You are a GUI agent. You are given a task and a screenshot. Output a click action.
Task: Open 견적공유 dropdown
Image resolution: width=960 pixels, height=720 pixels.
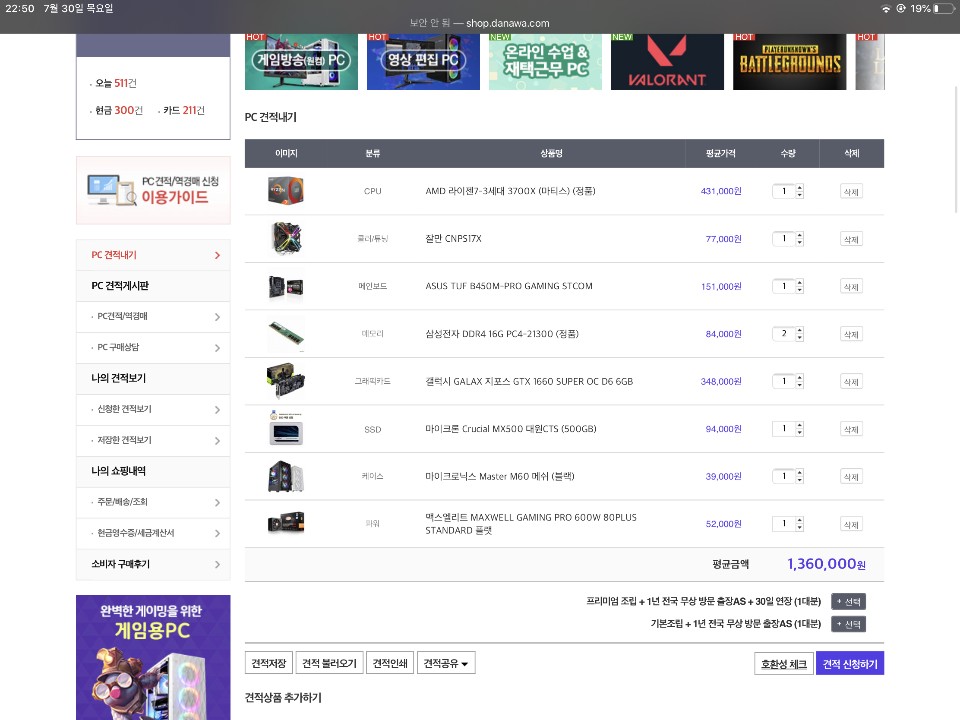[446, 663]
